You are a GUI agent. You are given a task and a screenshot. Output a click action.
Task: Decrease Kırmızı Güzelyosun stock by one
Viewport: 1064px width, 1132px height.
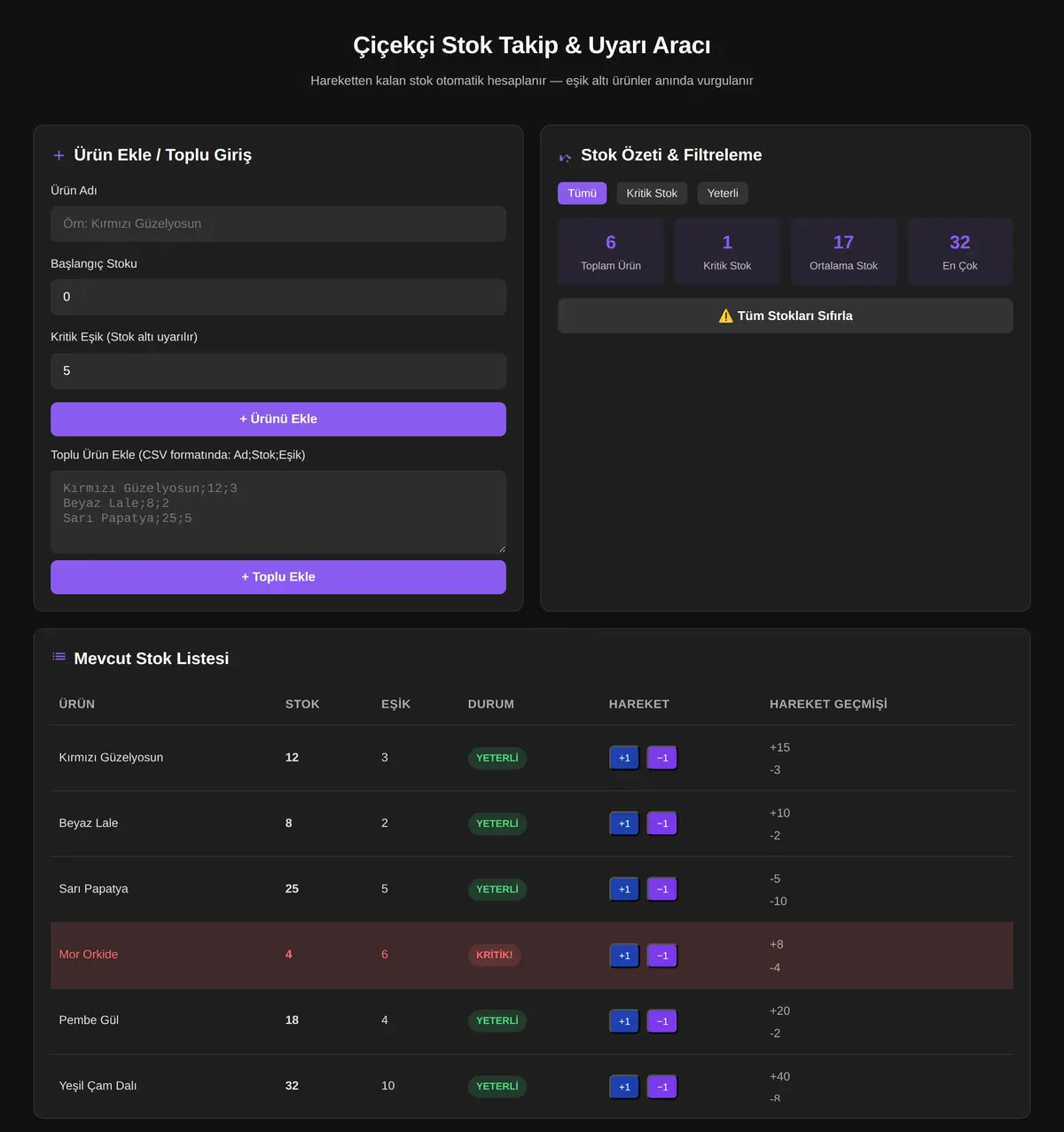[662, 758]
